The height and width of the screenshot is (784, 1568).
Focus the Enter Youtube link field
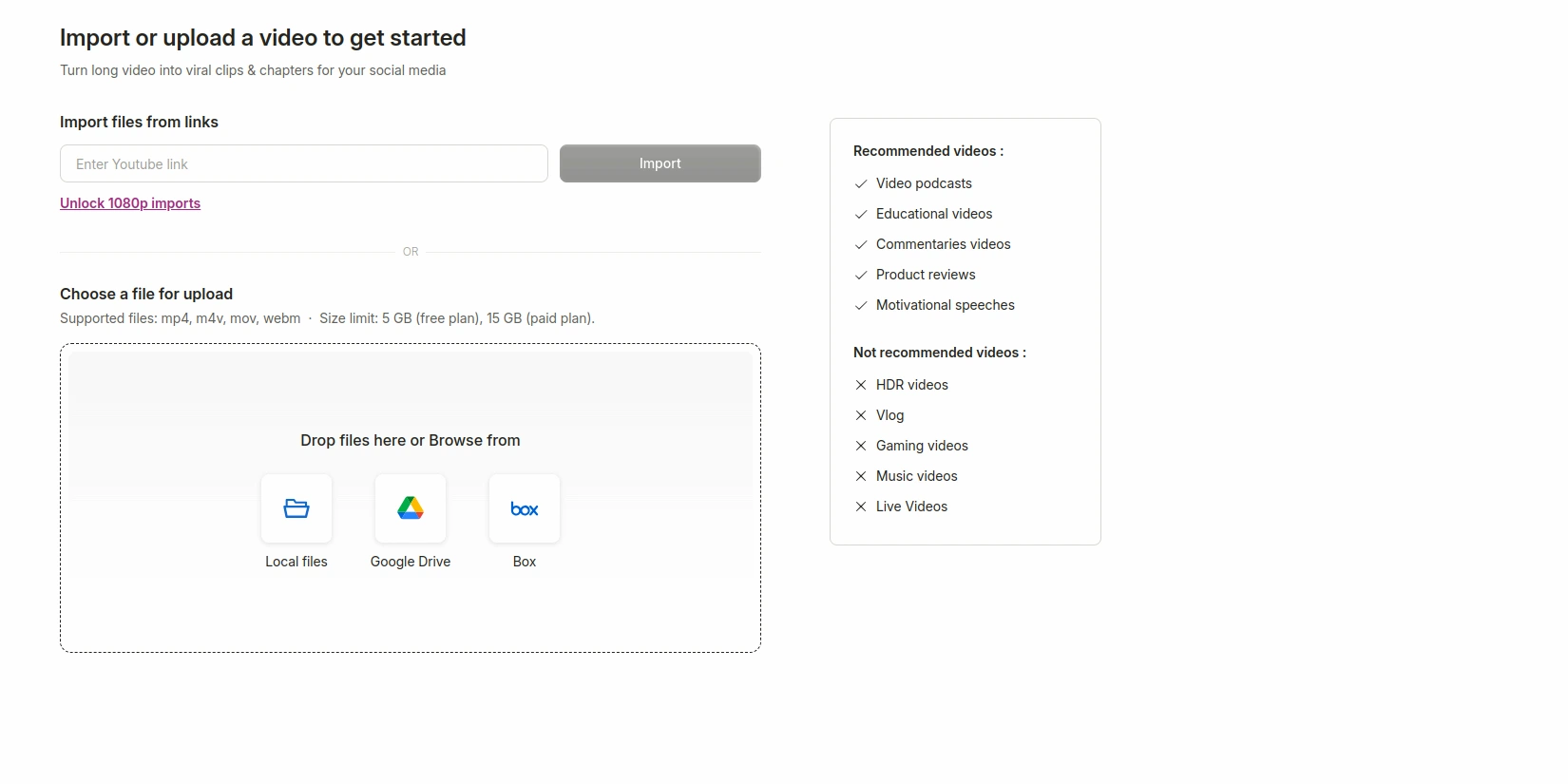[304, 163]
